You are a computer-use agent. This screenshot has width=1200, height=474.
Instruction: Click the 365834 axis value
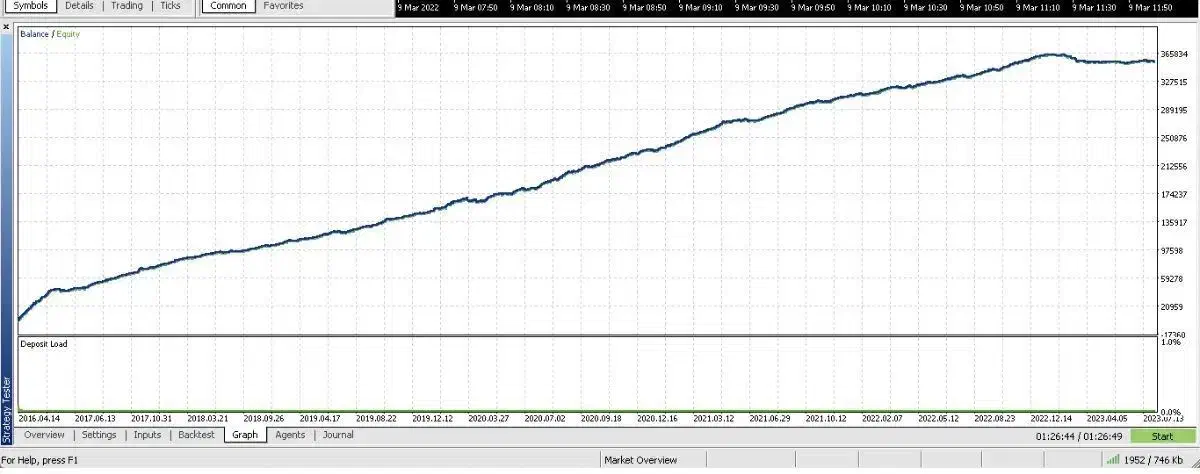1172,54
